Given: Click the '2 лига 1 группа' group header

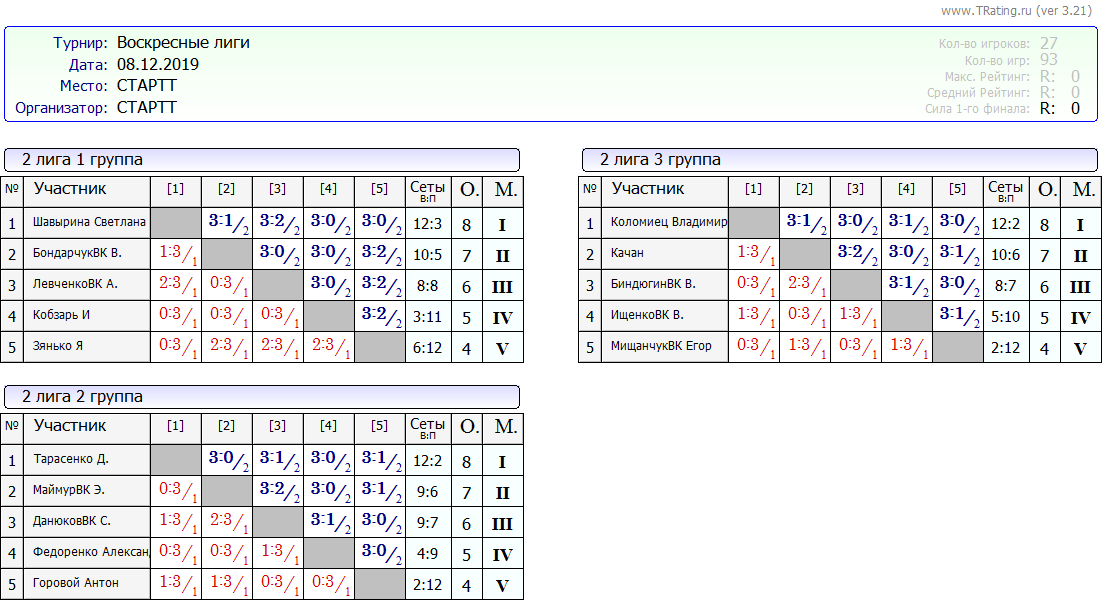Looking at the screenshot, I should (262, 160).
